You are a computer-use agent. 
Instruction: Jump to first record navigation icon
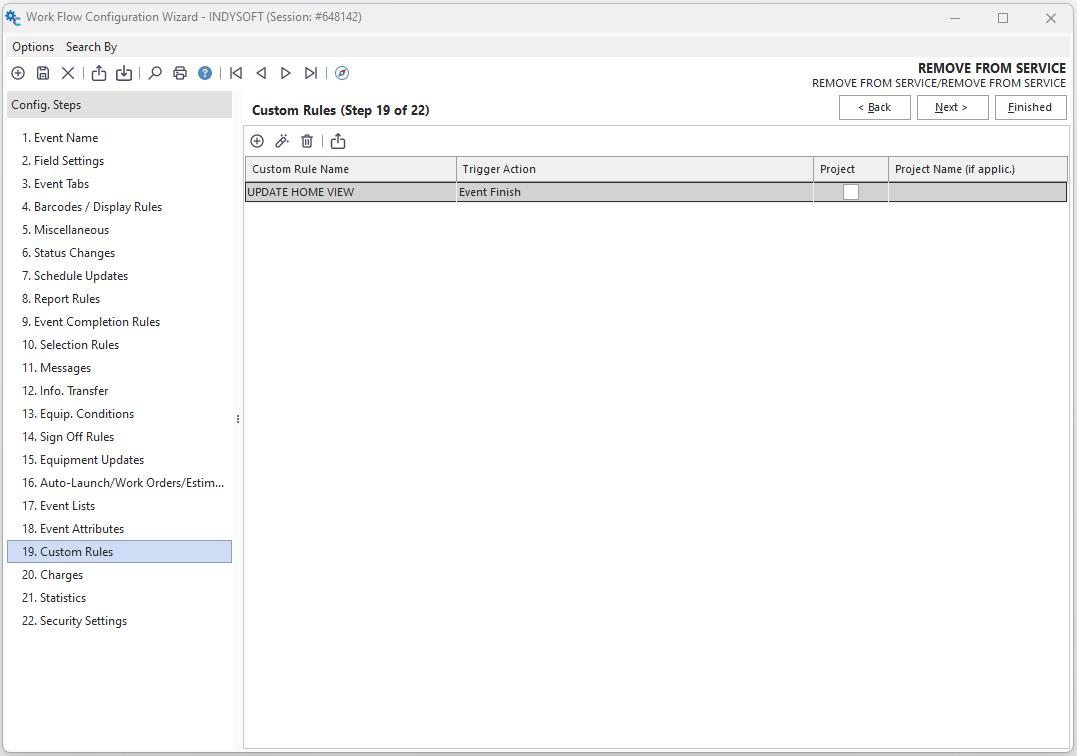coord(236,73)
